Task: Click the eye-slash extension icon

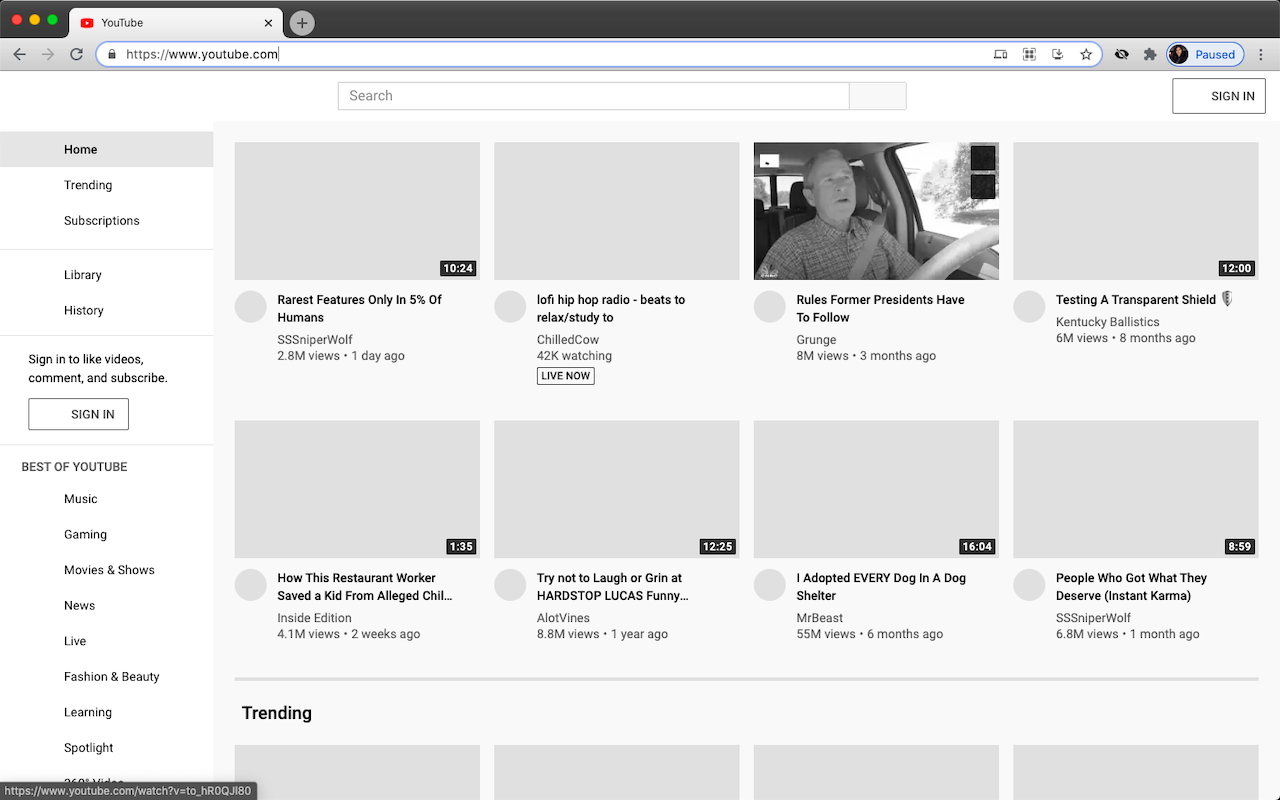Action: [x=1122, y=55]
